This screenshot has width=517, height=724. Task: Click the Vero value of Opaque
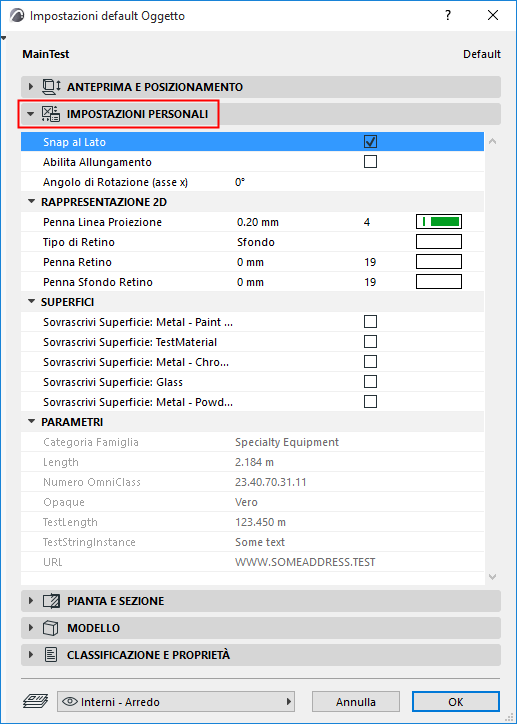pos(246,502)
